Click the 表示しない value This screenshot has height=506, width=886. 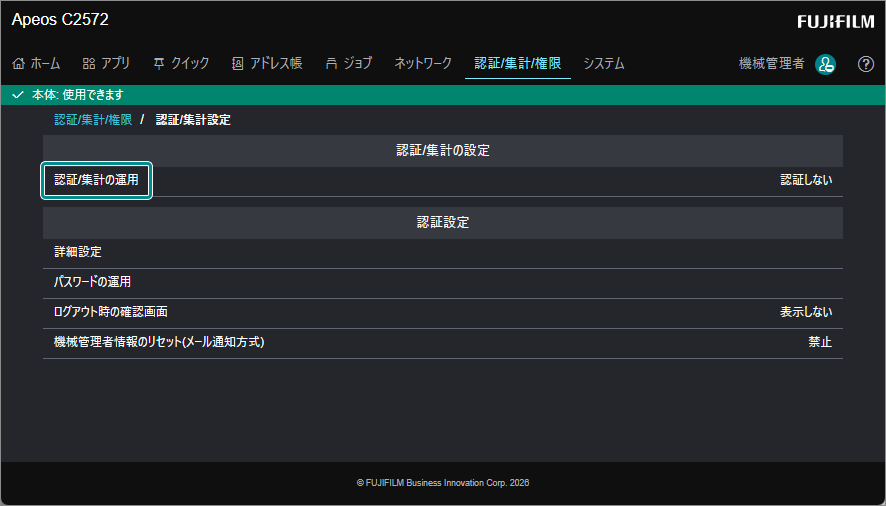tap(806, 312)
